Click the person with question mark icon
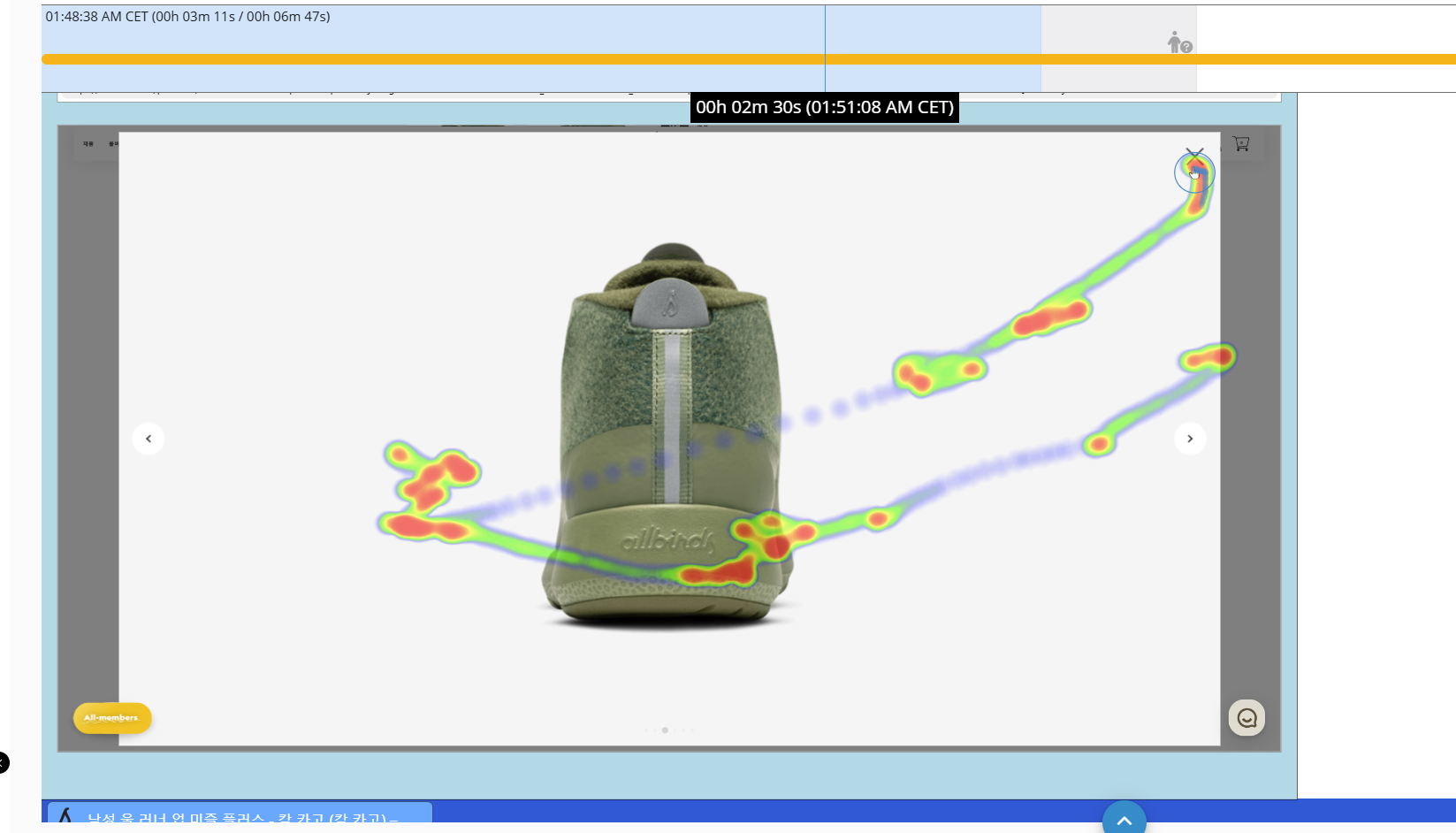The image size is (1456, 833). point(1178,42)
